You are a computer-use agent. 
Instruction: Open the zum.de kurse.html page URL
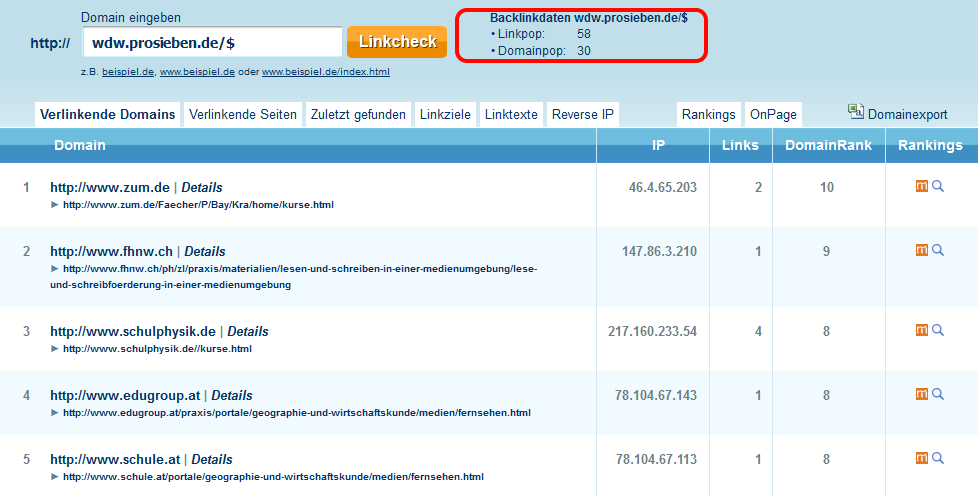click(x=198, y=205)
